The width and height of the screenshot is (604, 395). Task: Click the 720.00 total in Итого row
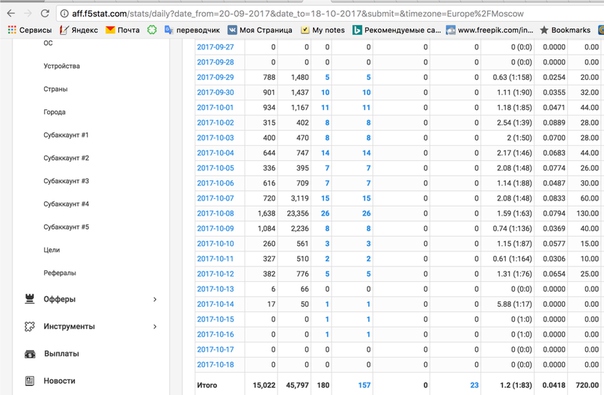point(587,385)
